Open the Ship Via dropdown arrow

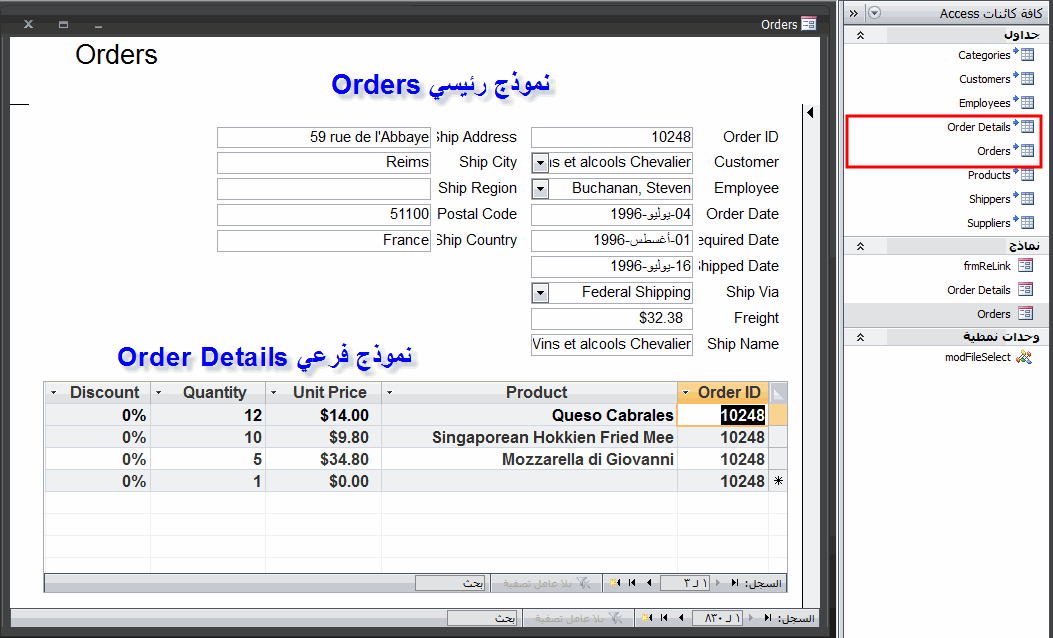pyautogui.click(x=540, y=293)
